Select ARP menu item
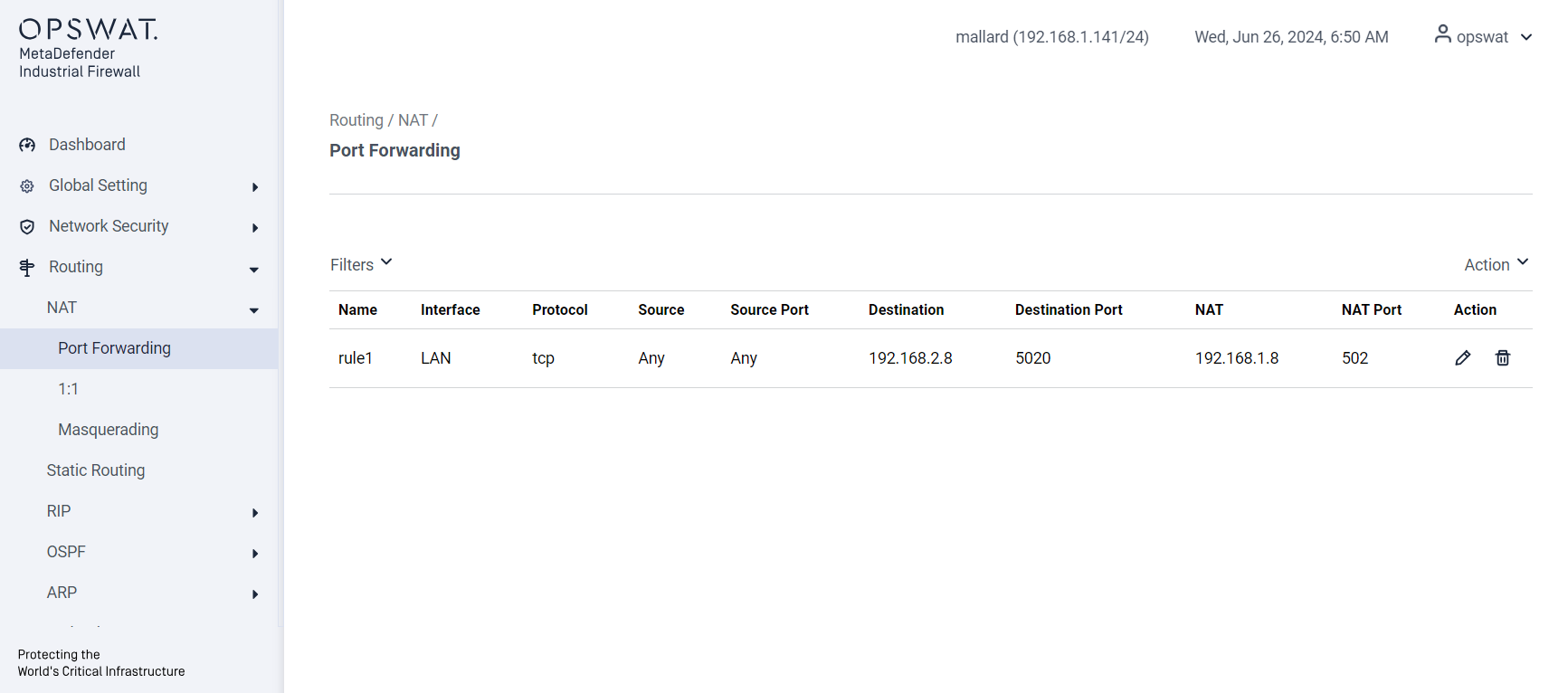The height and width of the screenshot is (693, 1568). (62, 593)
